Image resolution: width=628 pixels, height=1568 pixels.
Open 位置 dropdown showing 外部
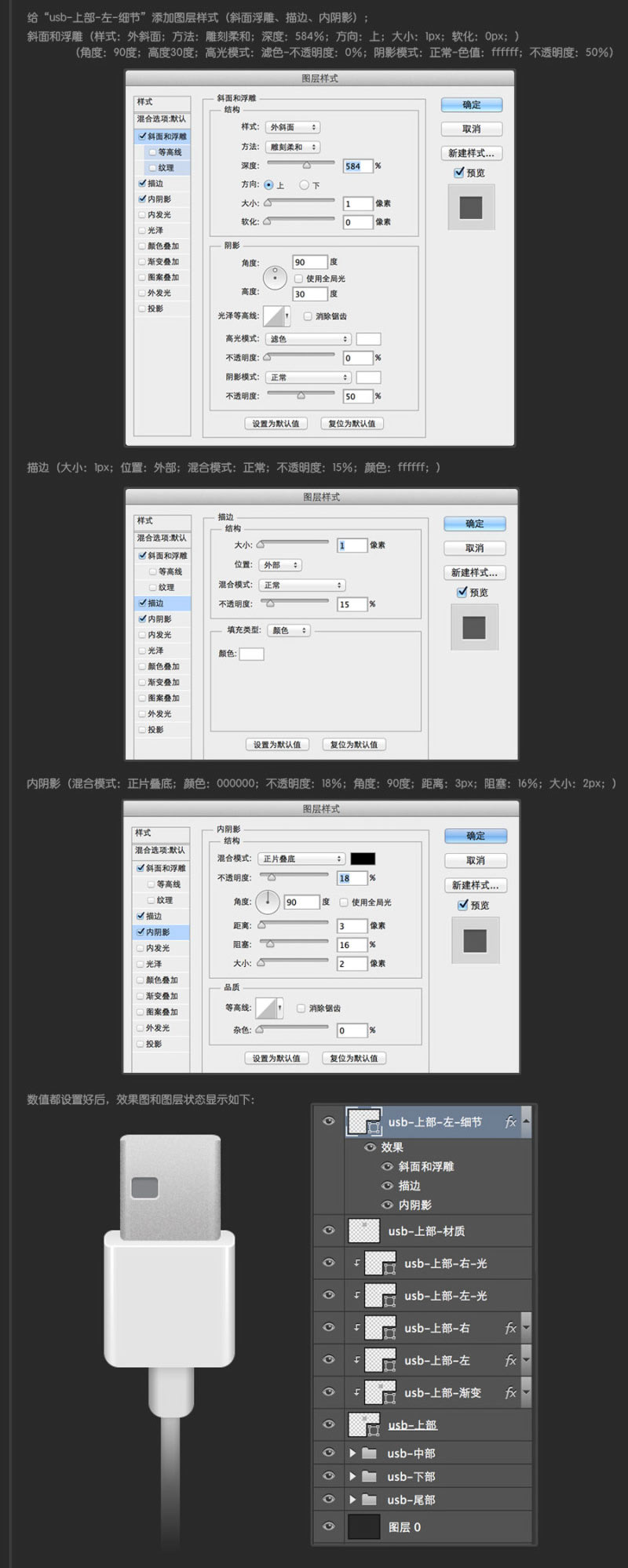280,565
